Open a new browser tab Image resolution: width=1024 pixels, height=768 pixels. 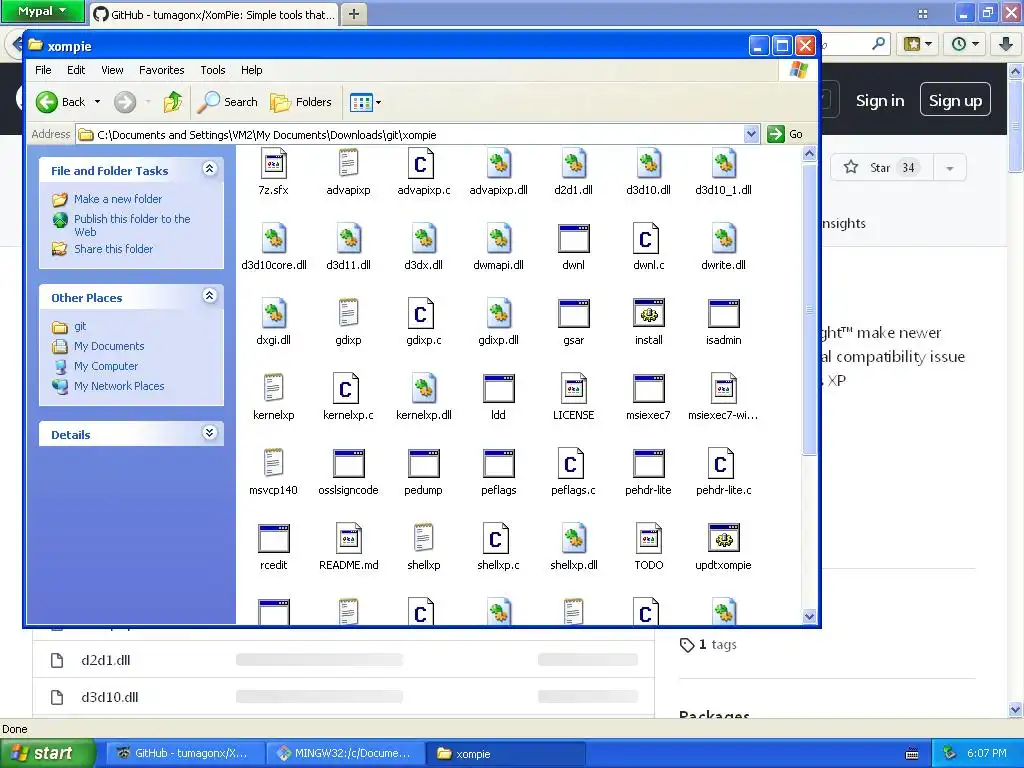(353, 13)
